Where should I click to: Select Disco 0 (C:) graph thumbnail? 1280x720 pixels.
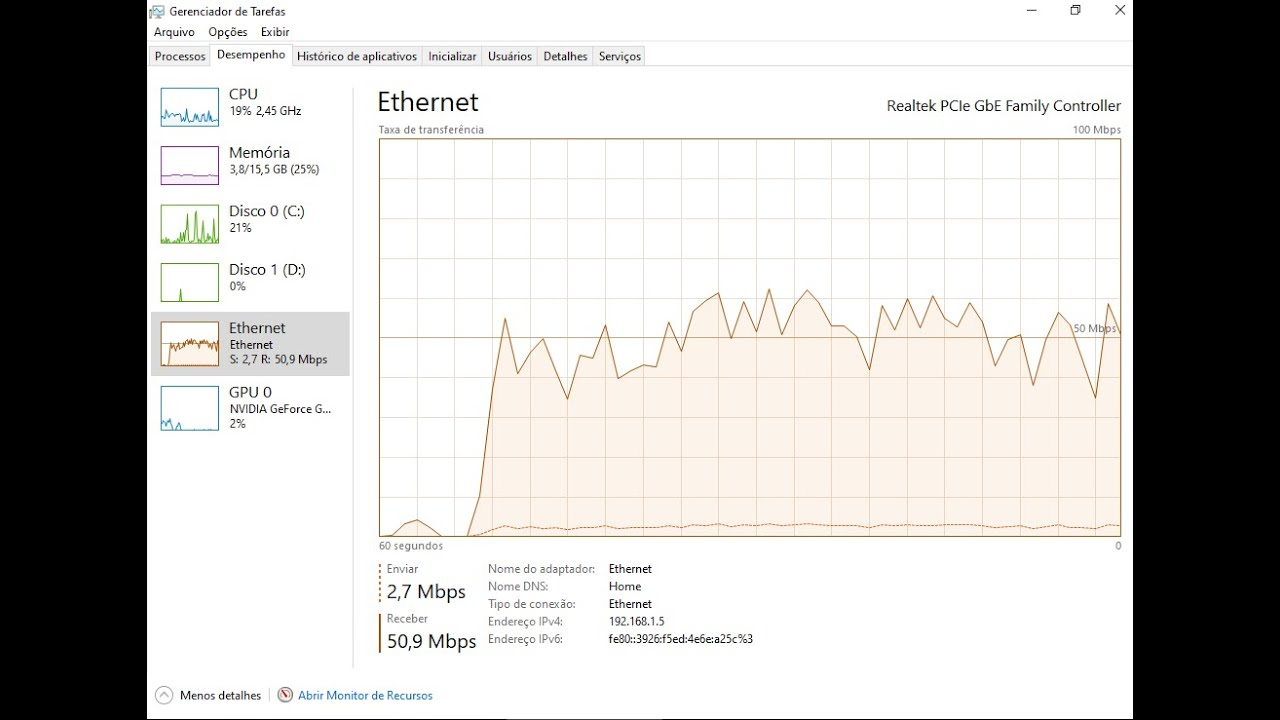pyautogui.click(x=190, y=224)
